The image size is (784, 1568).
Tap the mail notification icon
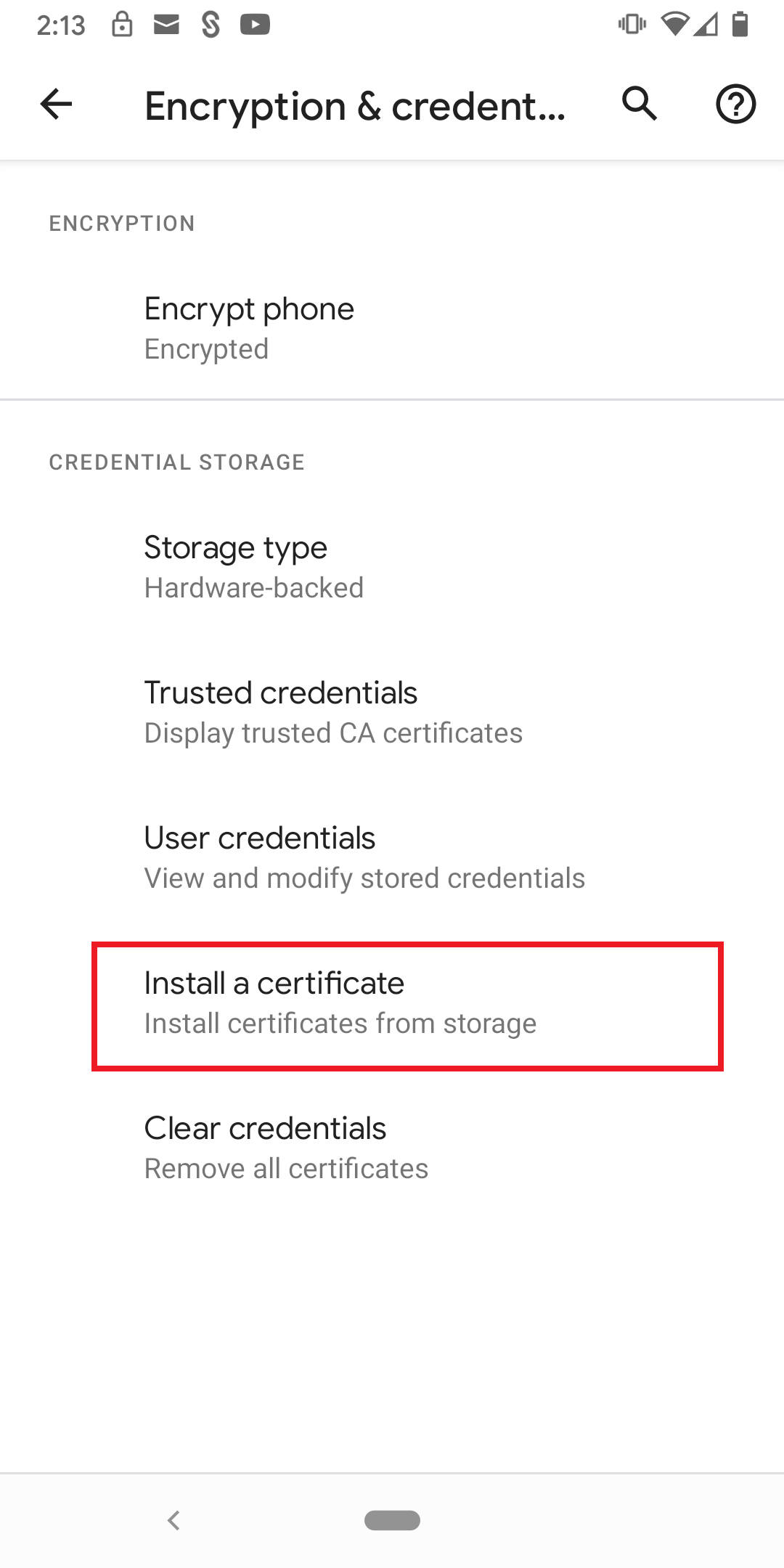tap(166, 25)
